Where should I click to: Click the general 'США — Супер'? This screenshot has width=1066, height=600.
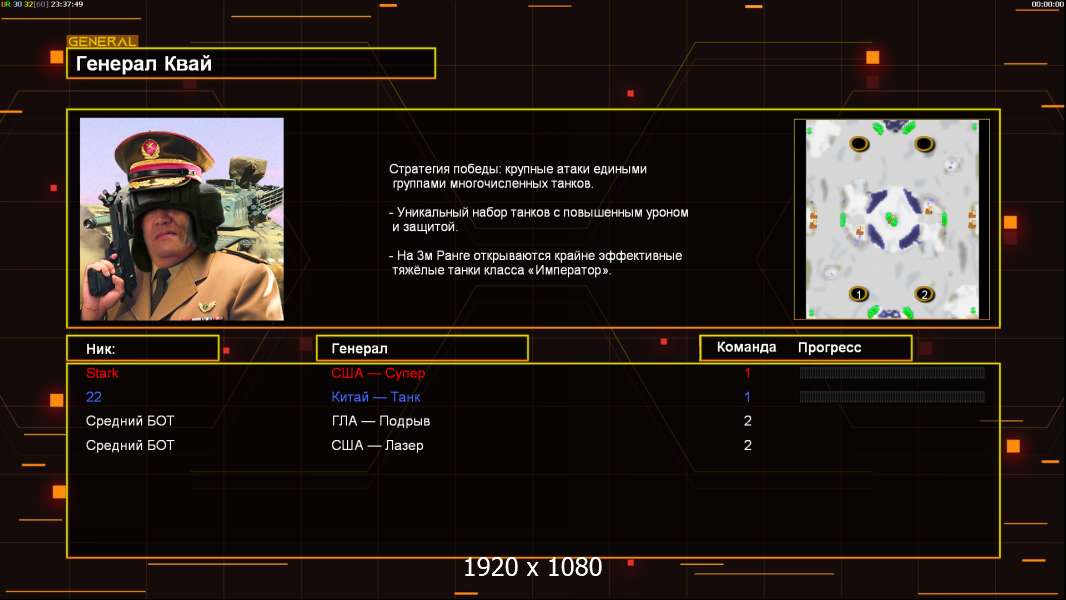[x=378, y=373]
